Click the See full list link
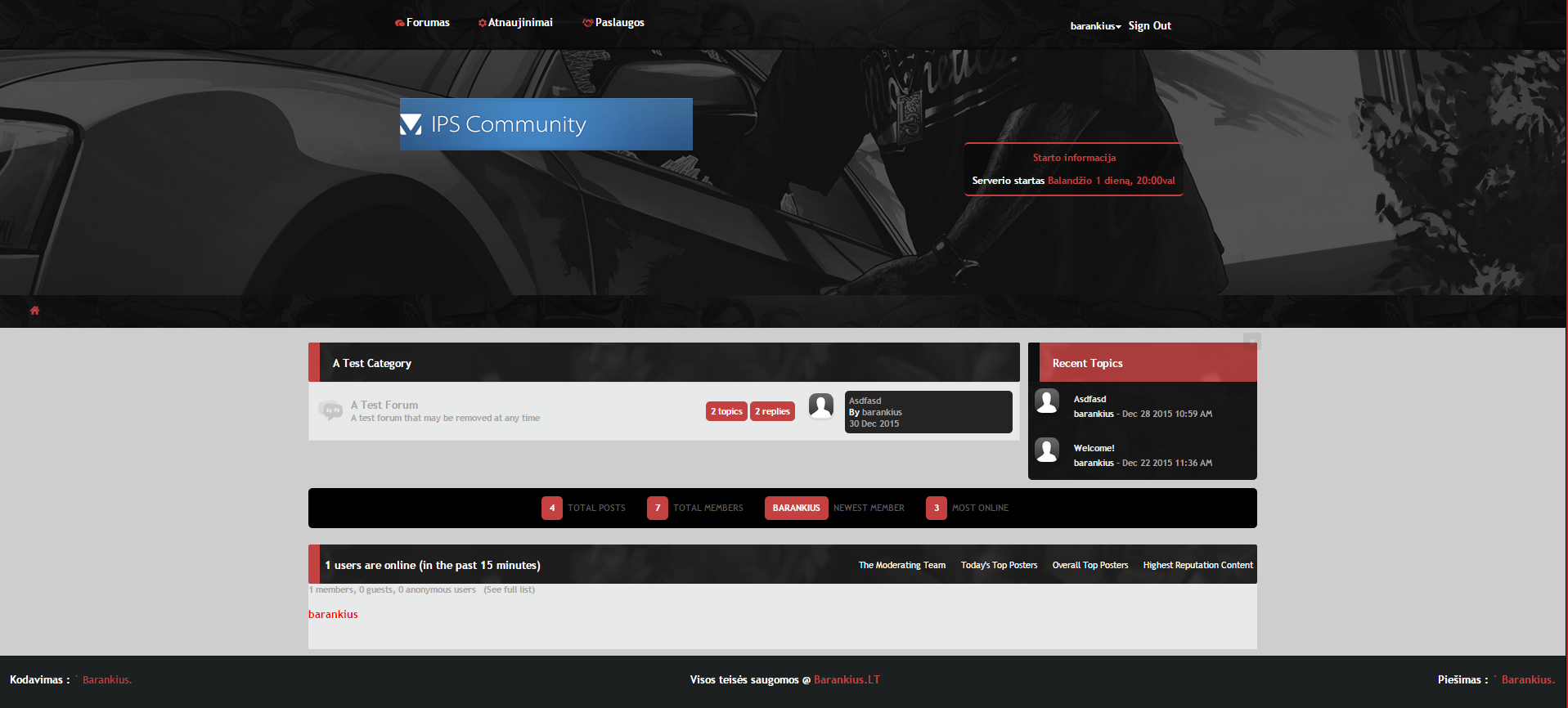This screenshot has width=1568, height=708. [x=509, y=589]
